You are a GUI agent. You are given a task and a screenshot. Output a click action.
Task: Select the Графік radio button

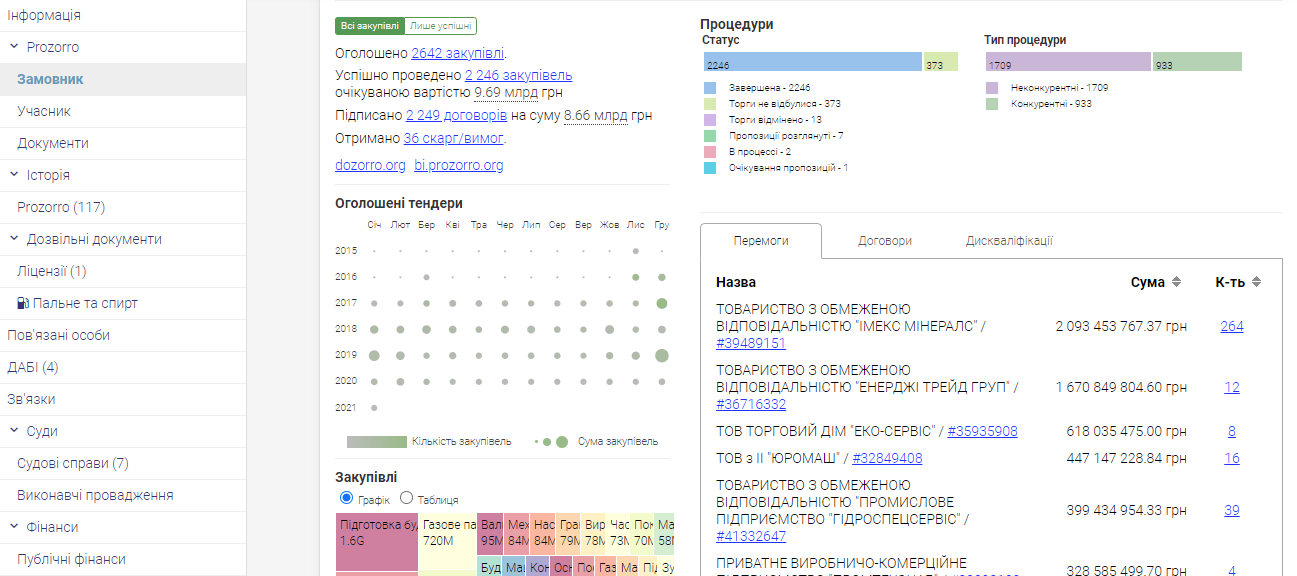click(347, 498)
